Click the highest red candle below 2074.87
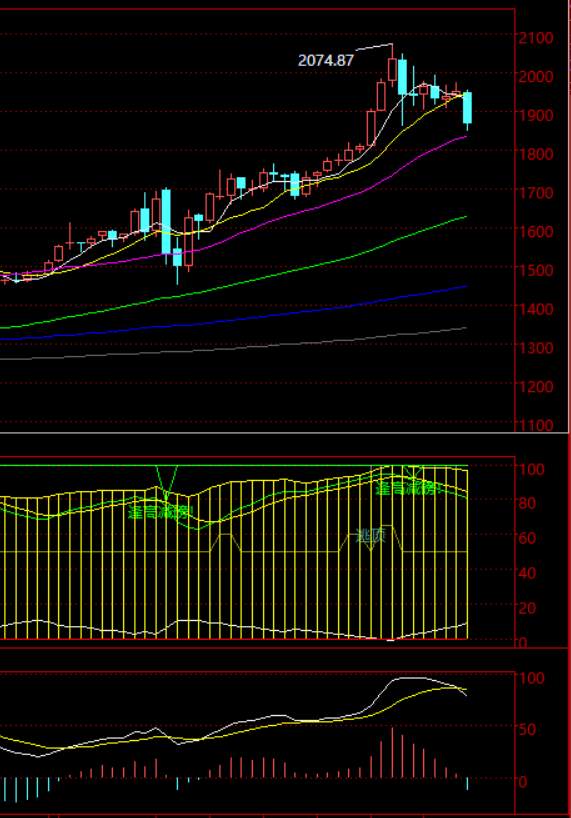This screenshot has height=818, width=571. coord(393,69)
